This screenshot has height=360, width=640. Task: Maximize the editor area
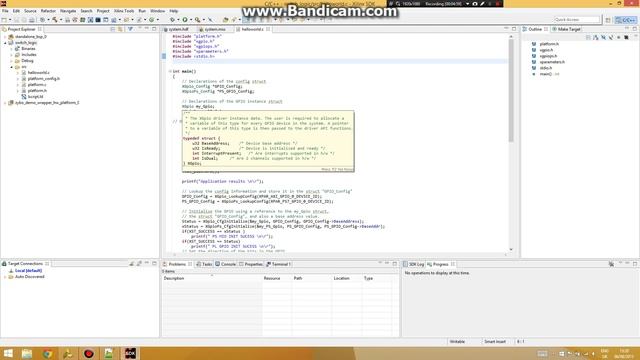(x=514, y=29)
